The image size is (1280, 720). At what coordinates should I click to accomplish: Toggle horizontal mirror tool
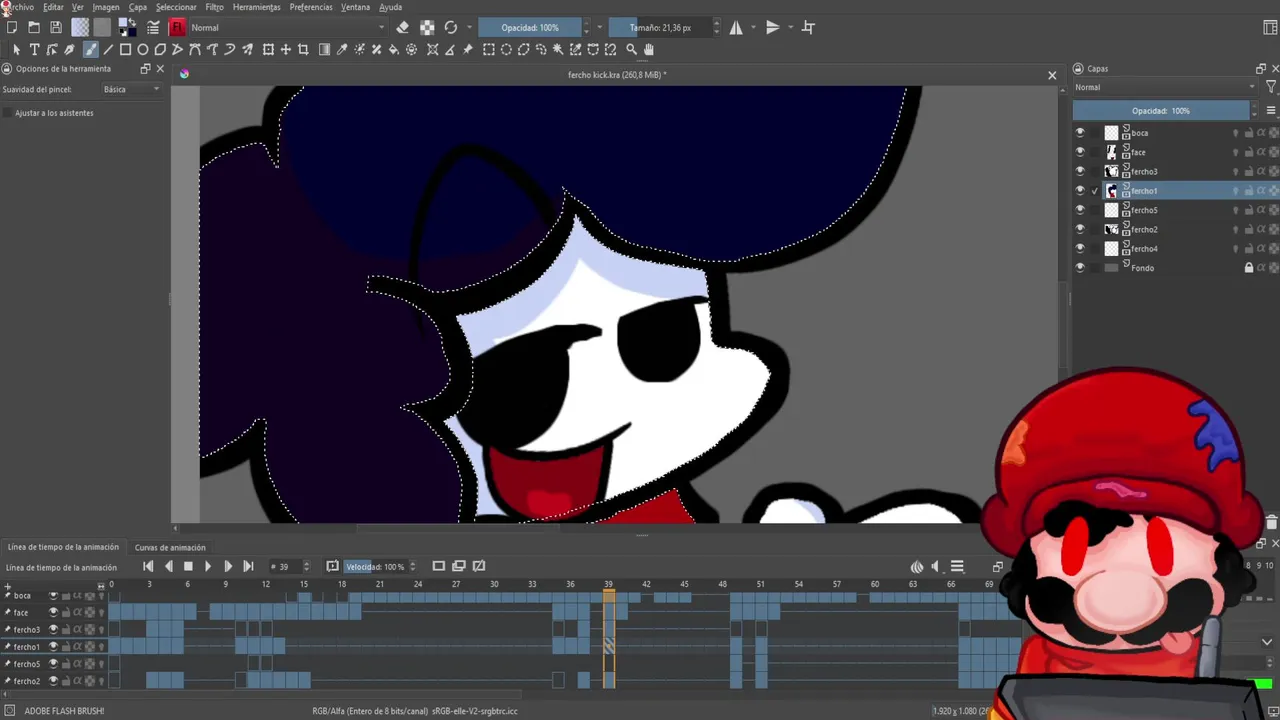737,27
